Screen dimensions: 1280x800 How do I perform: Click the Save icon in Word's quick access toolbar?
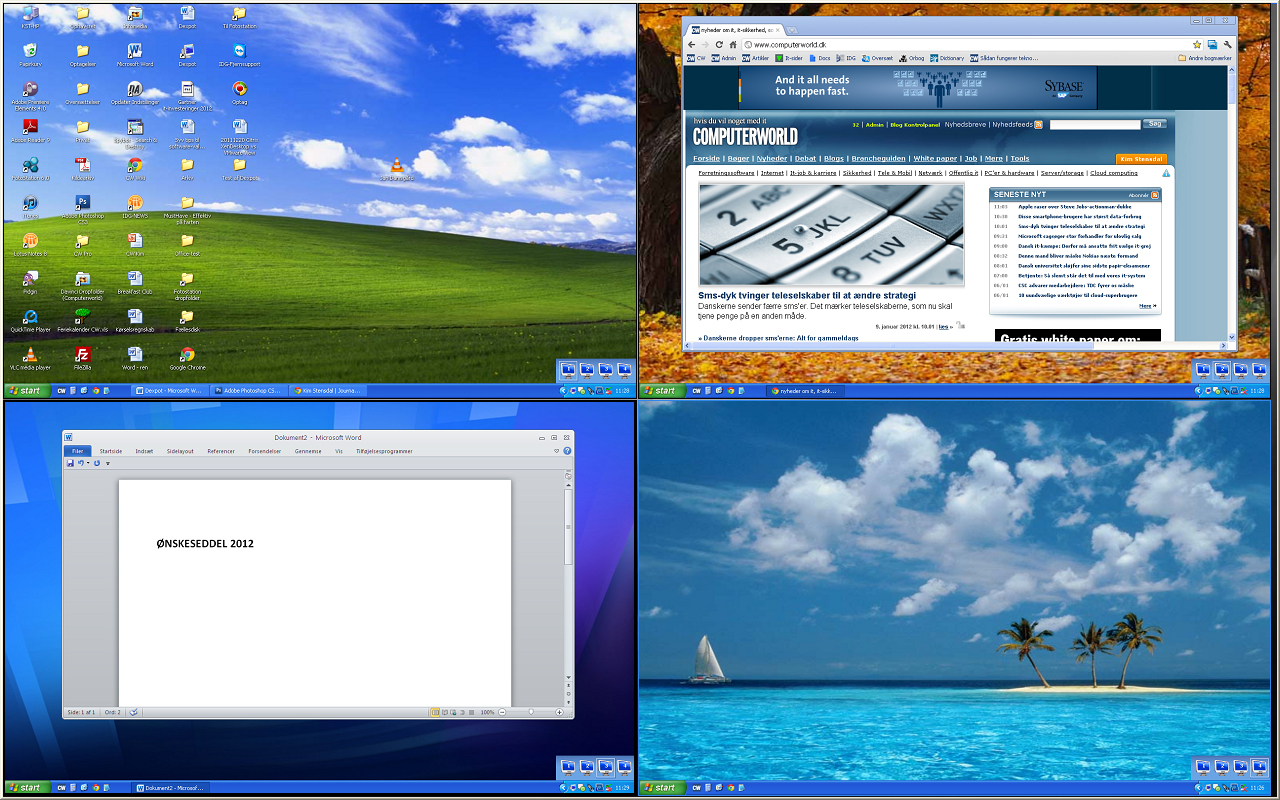click(70, 463)
